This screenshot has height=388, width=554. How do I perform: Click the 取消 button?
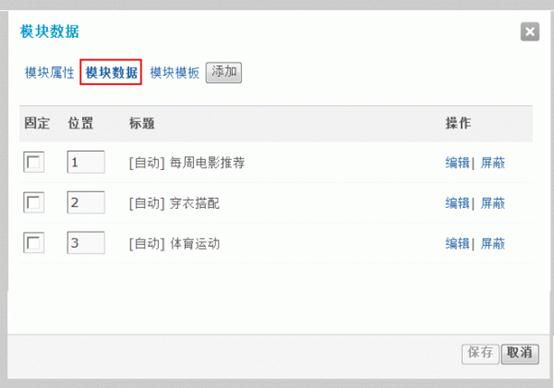click(x=520, y=353)
